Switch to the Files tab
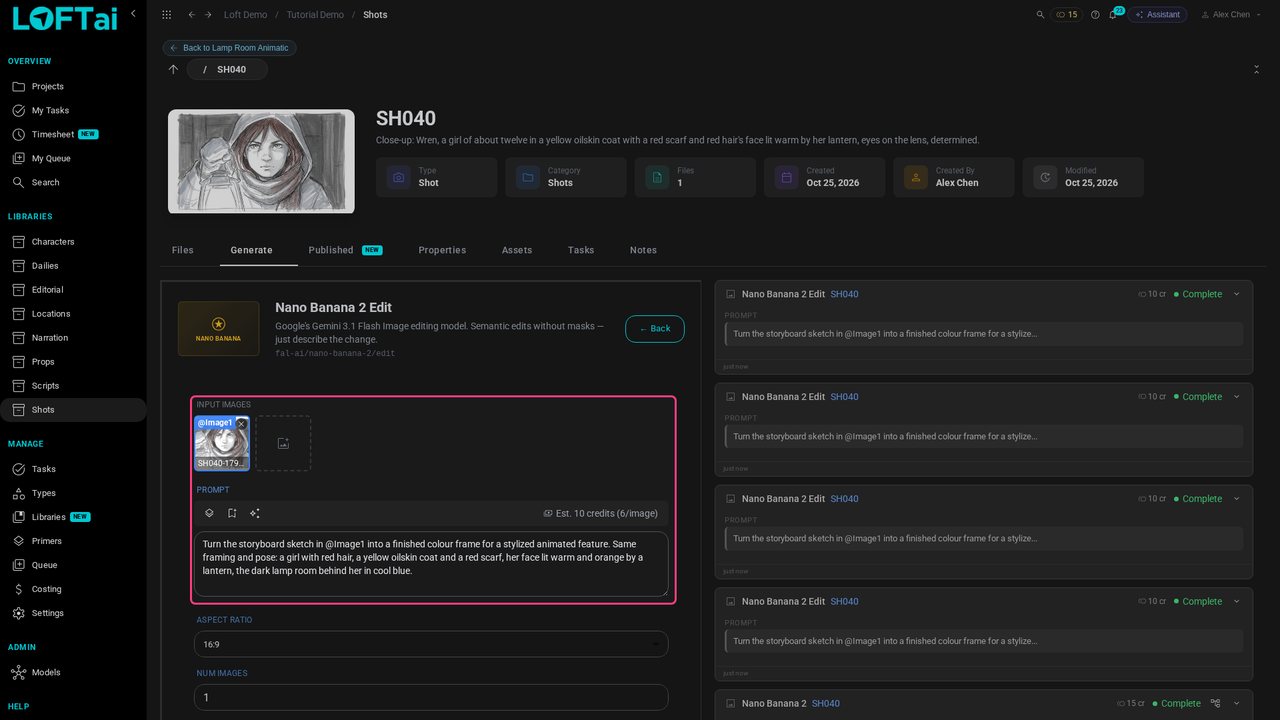This screenshot has height=720, width=1280. point(183,250)
